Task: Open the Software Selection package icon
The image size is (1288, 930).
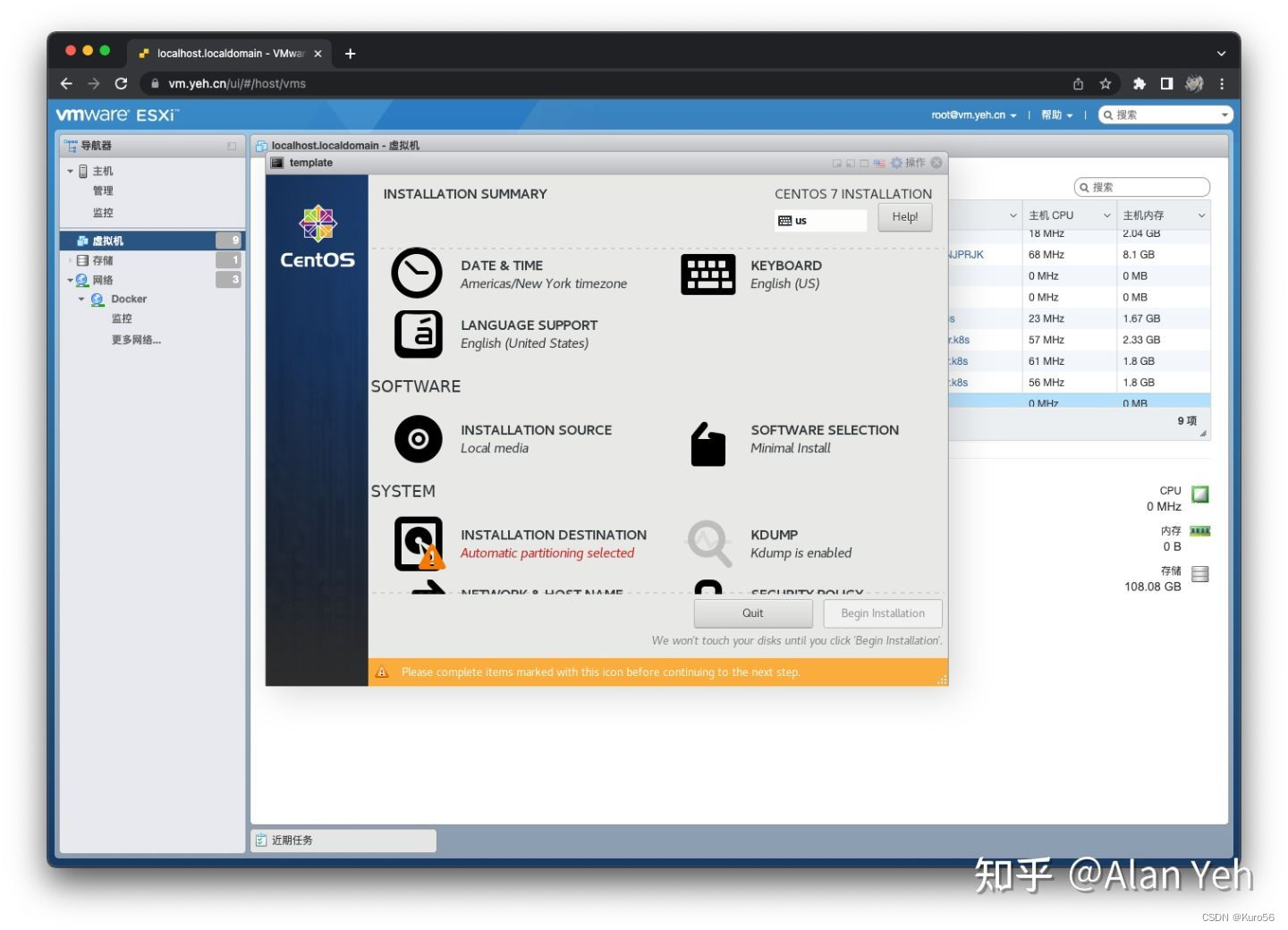Action: (708, 444)
